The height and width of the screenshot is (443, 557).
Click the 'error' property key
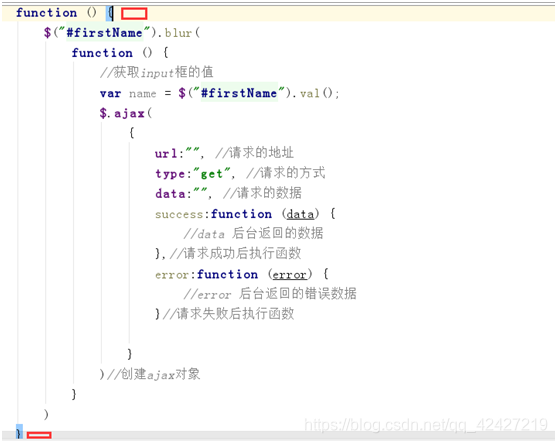(172, 275)
